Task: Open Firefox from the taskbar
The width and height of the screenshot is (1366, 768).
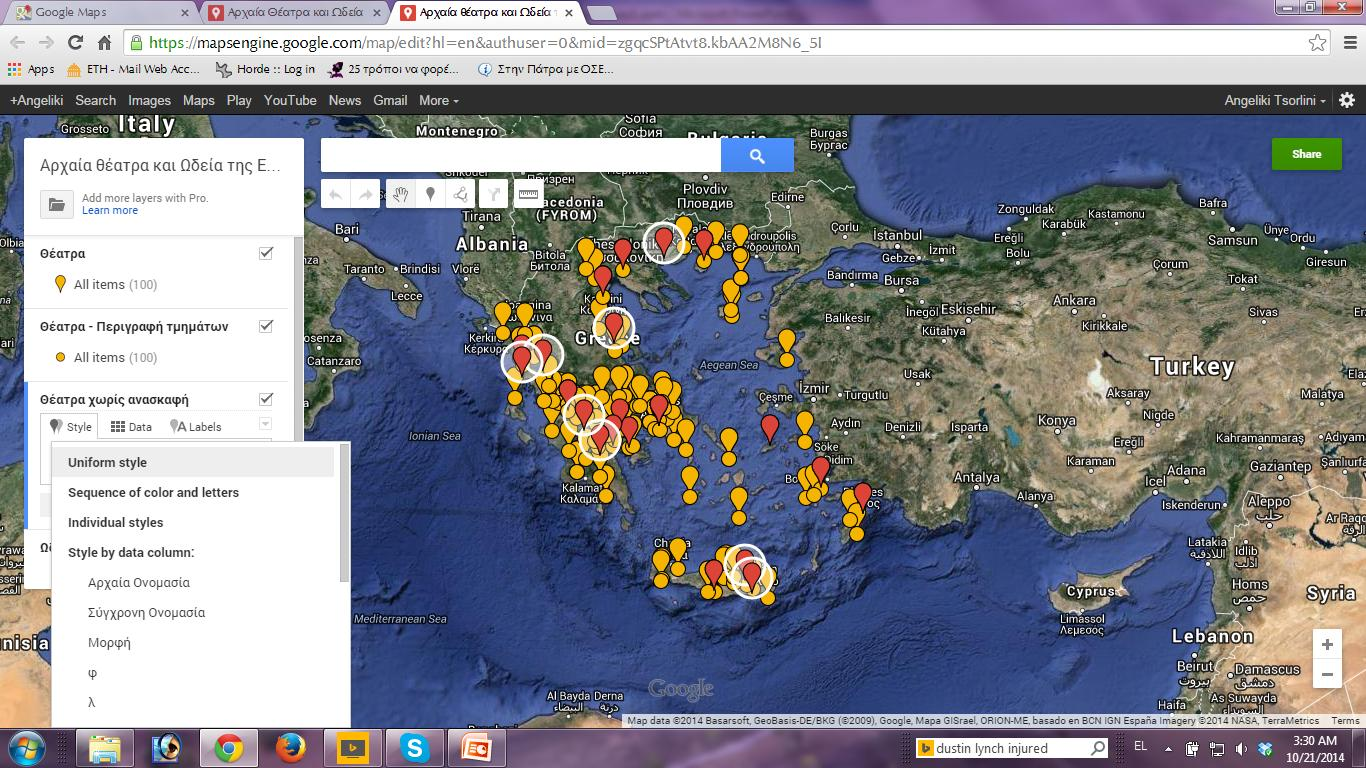Action: click(290, 748)
